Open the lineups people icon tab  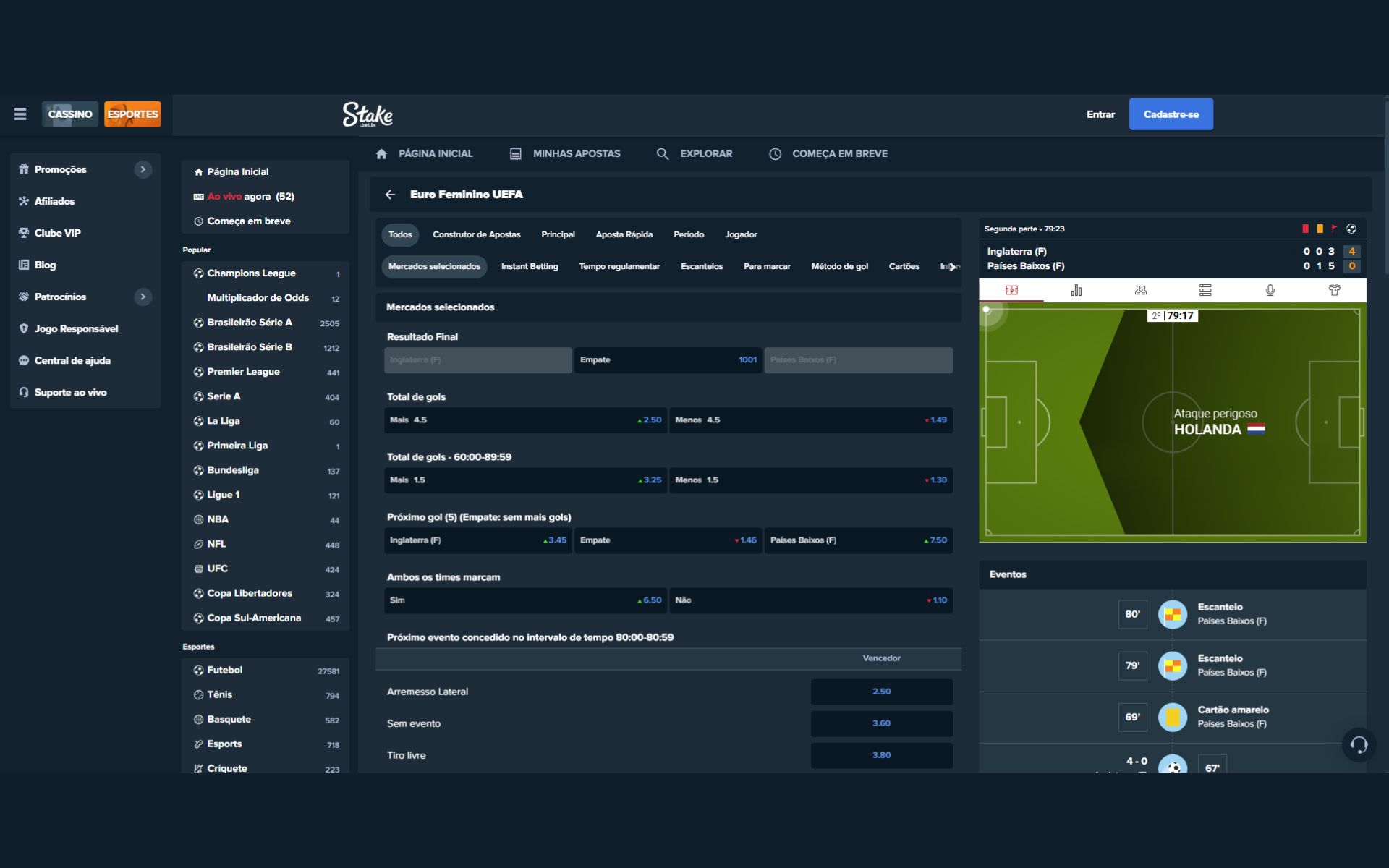(x=1141, y=290)
